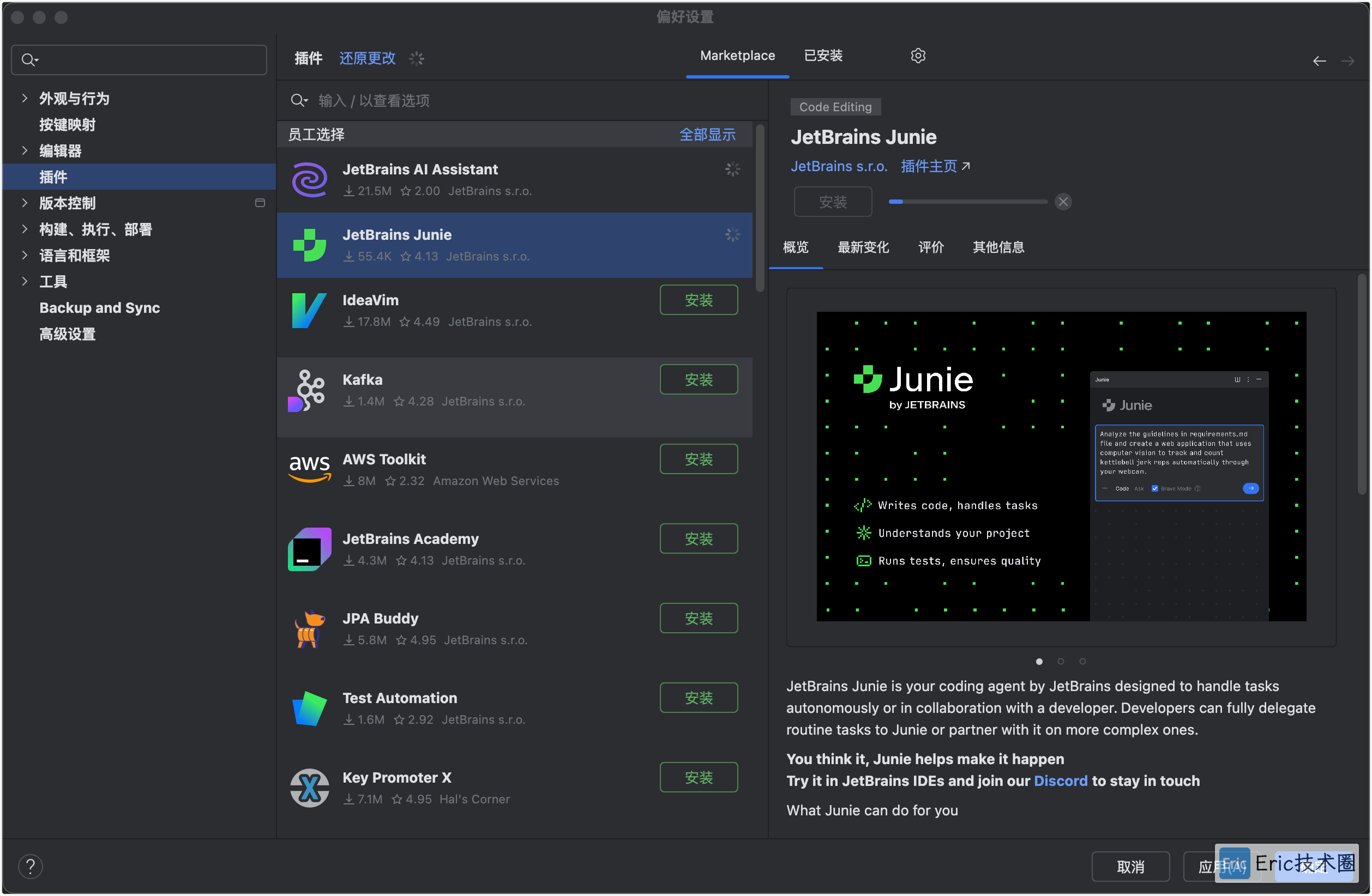
Task: Expand the 外观与行为 settings group
Action: point(24,98)
